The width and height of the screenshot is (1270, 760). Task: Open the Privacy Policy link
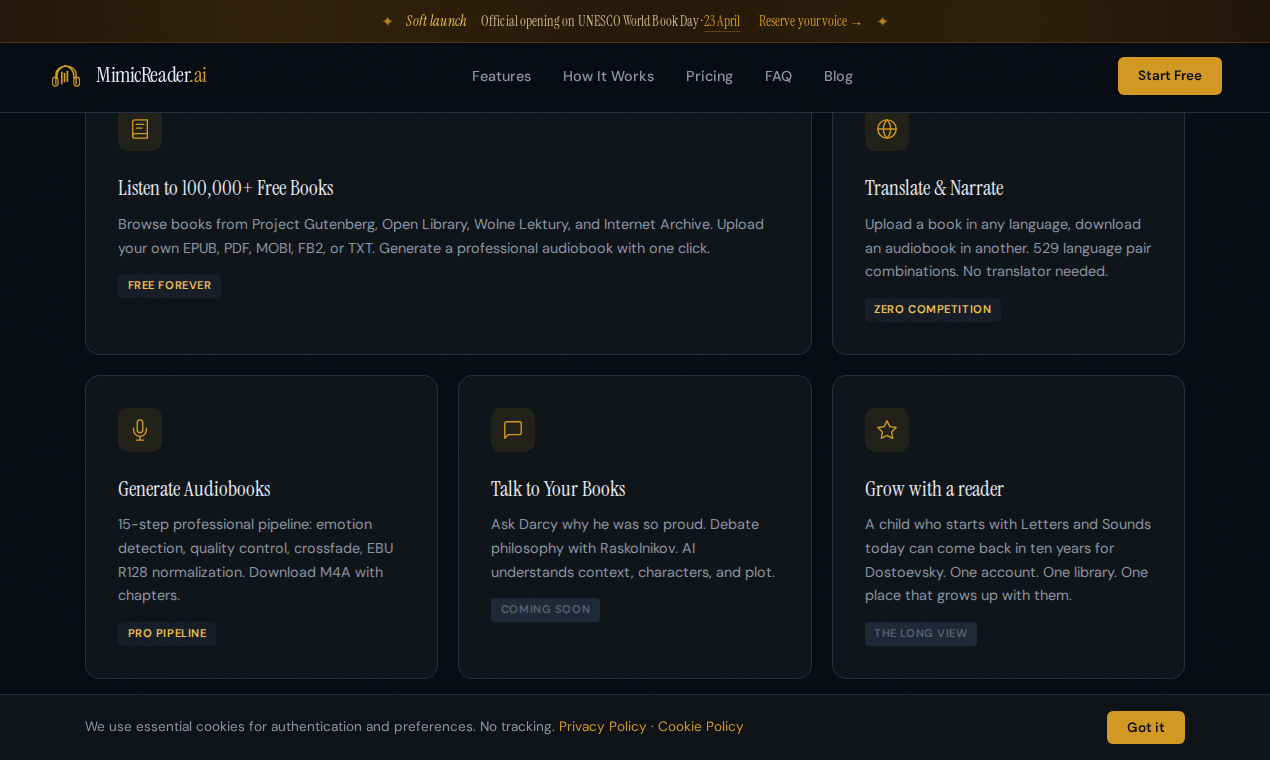[602, 726]
